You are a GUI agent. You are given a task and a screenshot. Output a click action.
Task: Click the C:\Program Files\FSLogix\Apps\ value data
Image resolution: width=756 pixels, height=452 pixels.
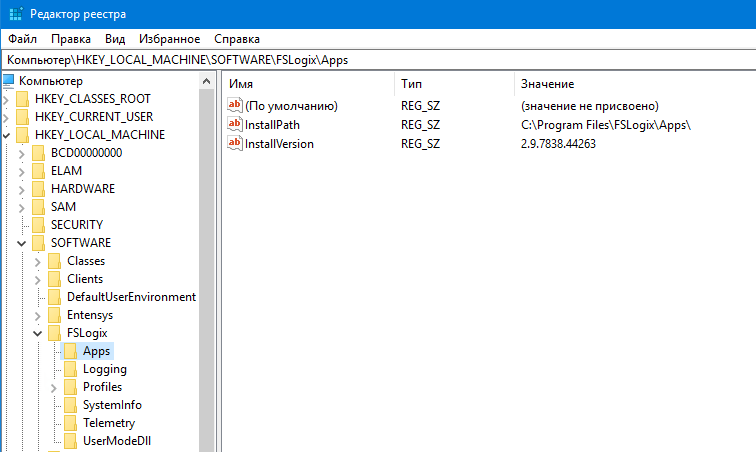pyautogui.click(x=606, y=125)
